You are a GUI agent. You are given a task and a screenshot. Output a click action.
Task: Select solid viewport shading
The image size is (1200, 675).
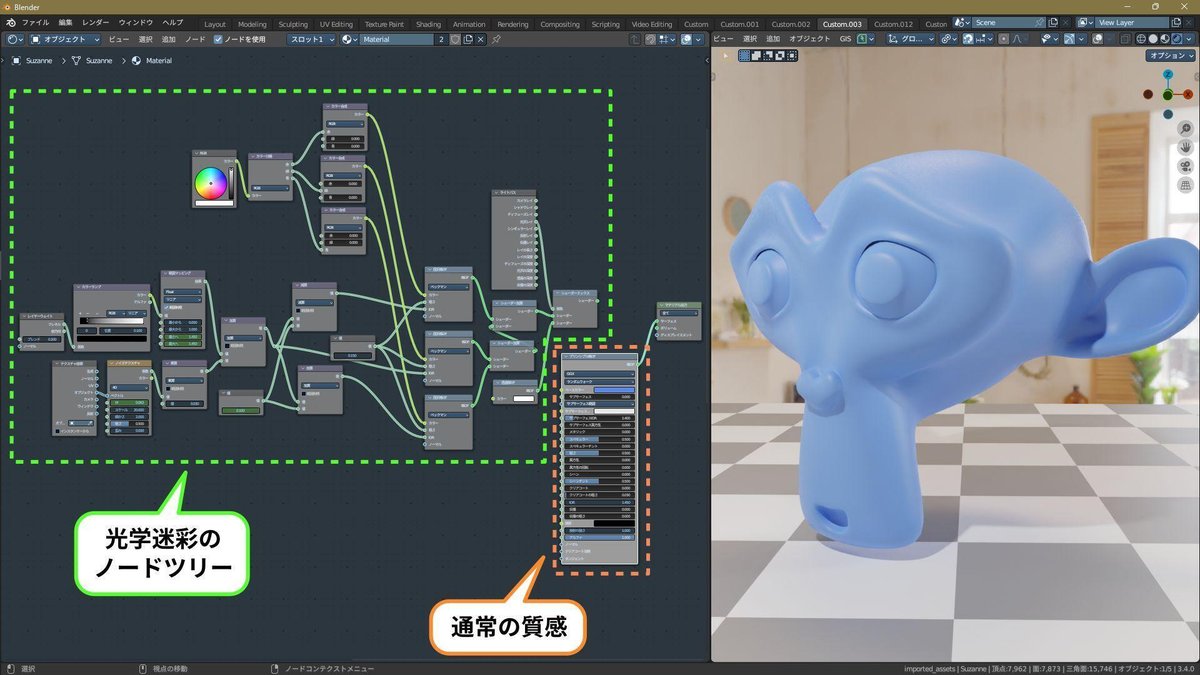(1153, 39)
